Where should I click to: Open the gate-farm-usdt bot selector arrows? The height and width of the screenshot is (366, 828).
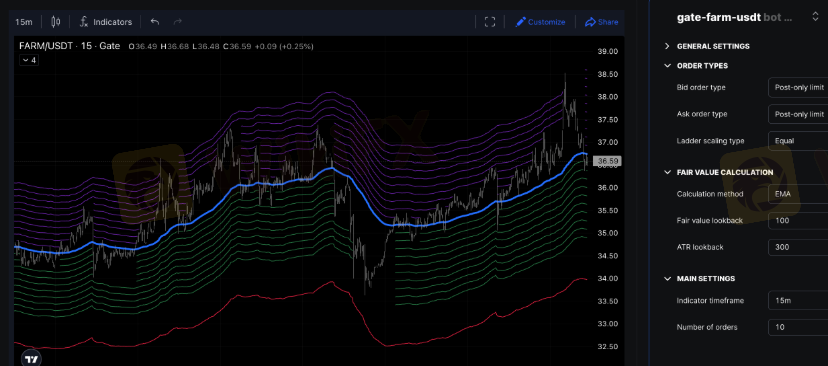click(x=815, y=17)
